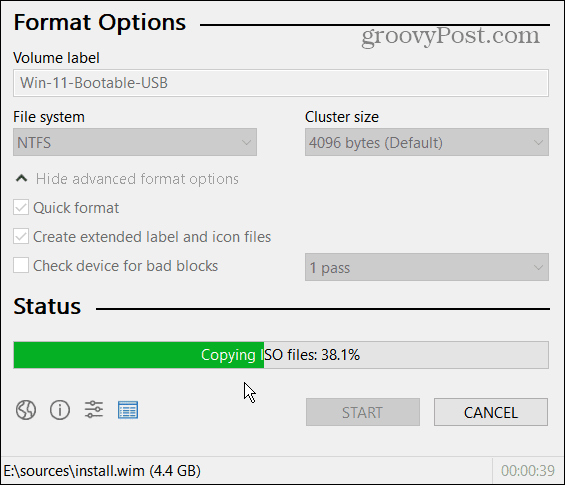Viewport: 565px width, 485px height.
Task: Open the 4096 bytes cluster size dropdown
Action: [427, 142]
